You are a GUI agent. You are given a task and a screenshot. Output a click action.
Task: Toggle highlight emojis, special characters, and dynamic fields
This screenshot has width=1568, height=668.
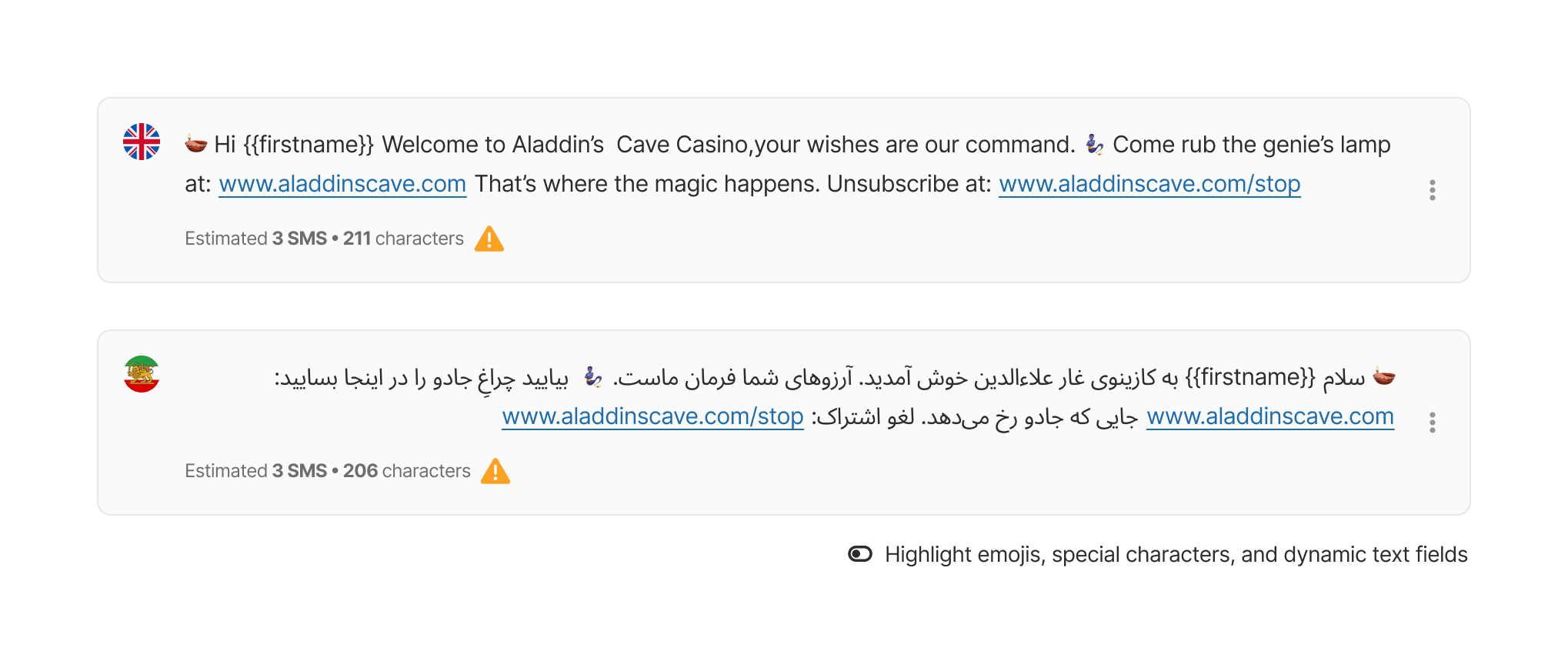tap(860, 553)
